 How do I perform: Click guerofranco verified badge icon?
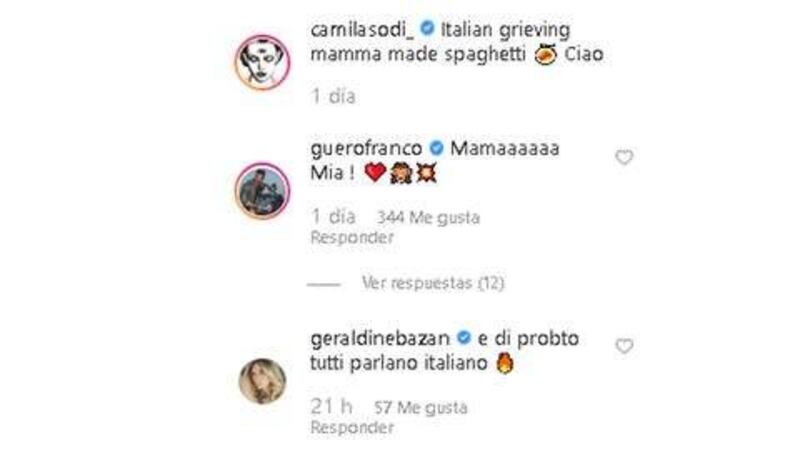click(436, 148)
